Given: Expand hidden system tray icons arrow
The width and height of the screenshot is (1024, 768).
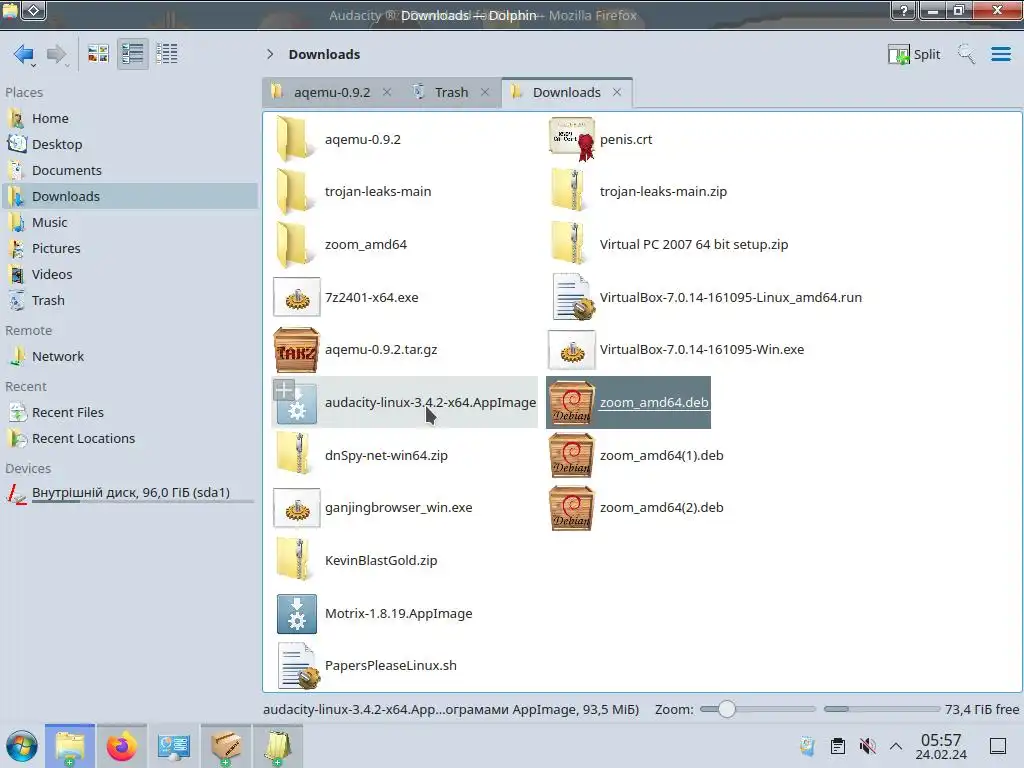Looking at the screenshot, I should [x=896, y=746].
